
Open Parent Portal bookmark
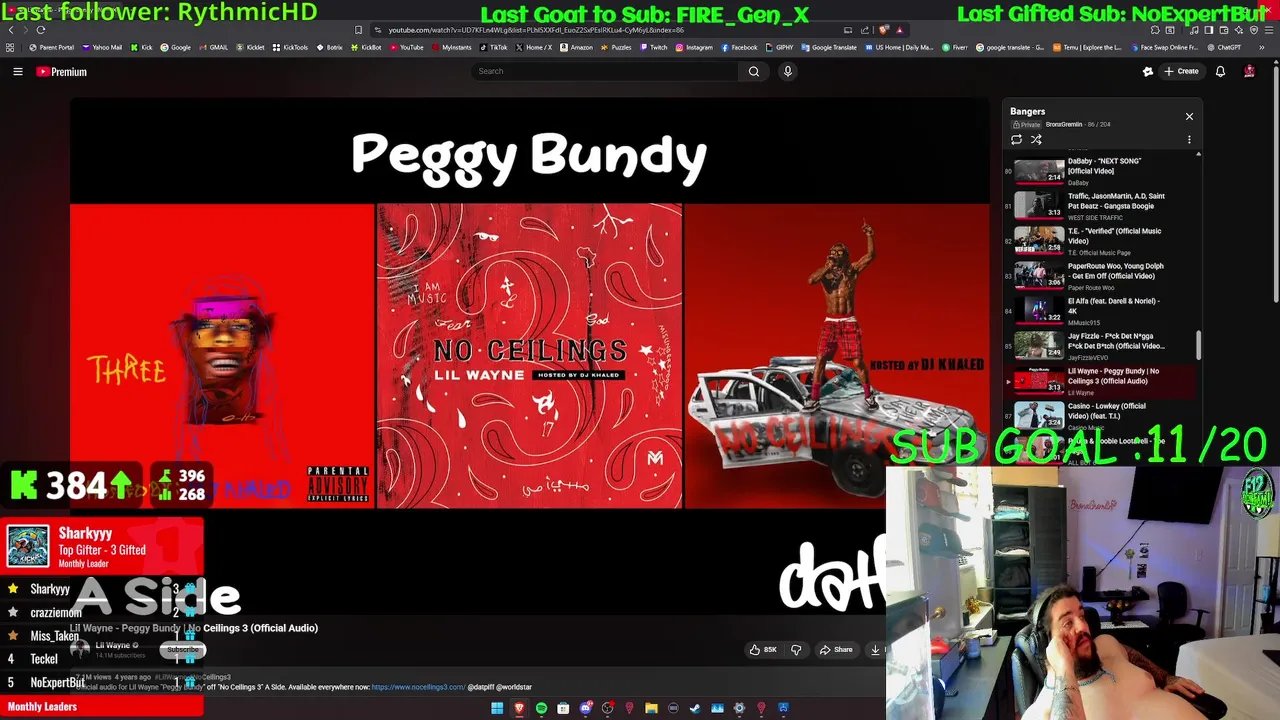pos(52,47)
